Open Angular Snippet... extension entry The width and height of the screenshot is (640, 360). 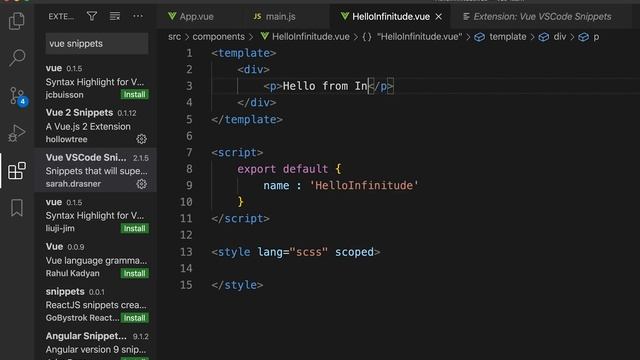tap(96, 345)
